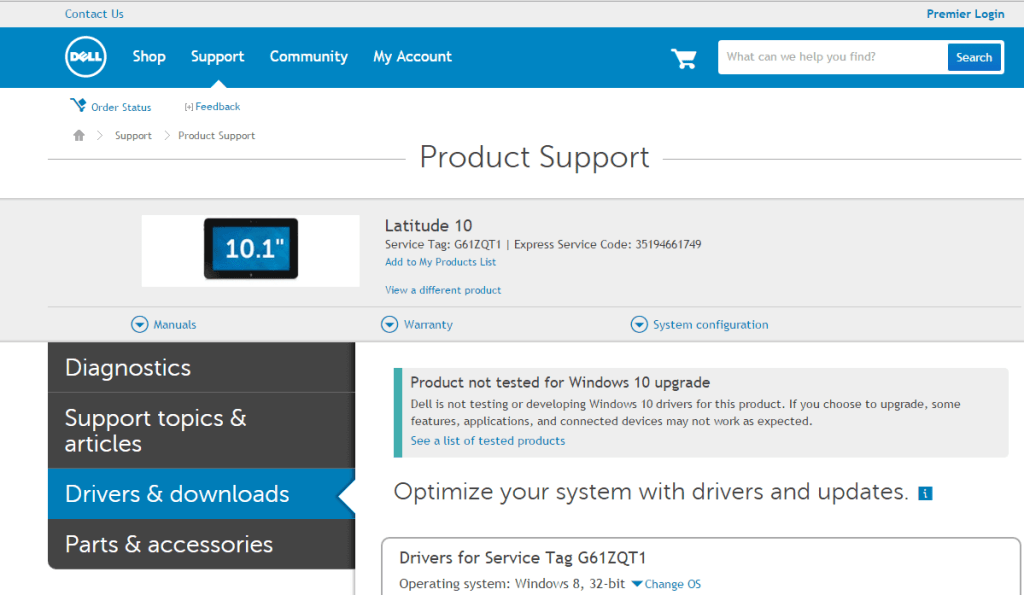The height and width of the screenshot is (595, 1024).
Task: Click the Dell logo icon
Action: coord(85,57)
